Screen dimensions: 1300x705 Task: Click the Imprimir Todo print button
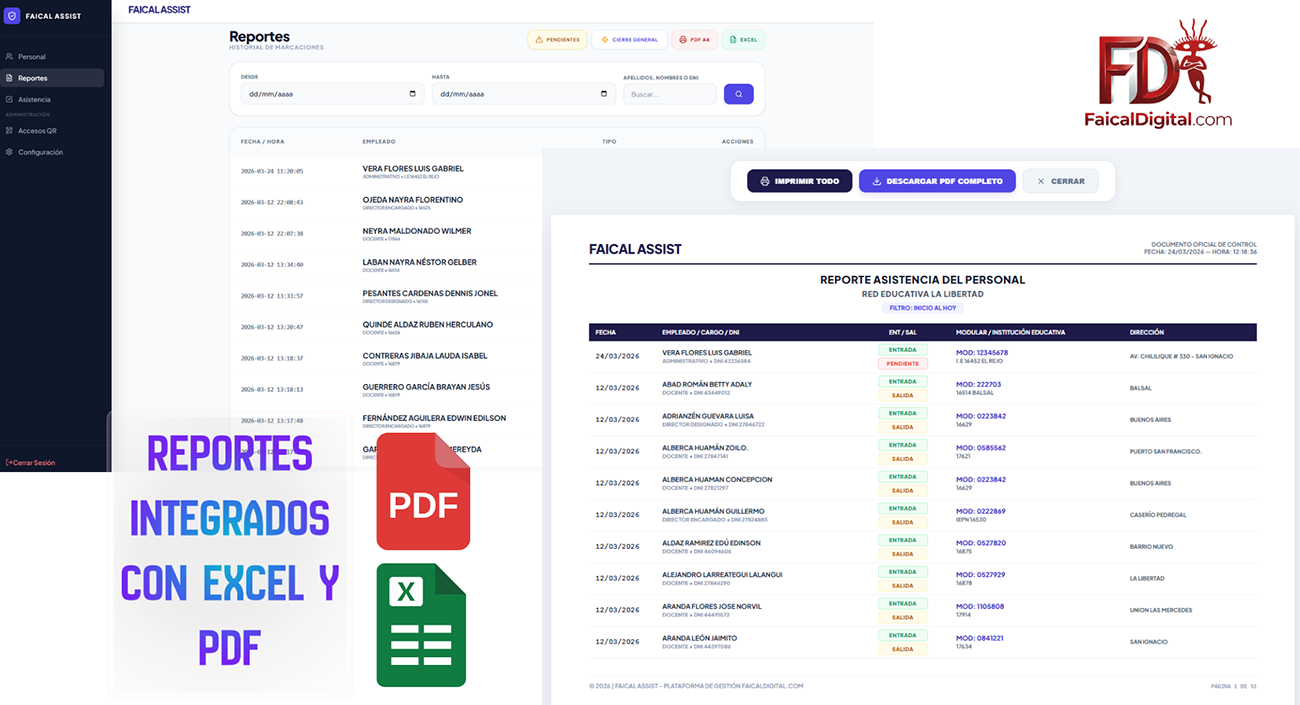(x=799, y=181)
